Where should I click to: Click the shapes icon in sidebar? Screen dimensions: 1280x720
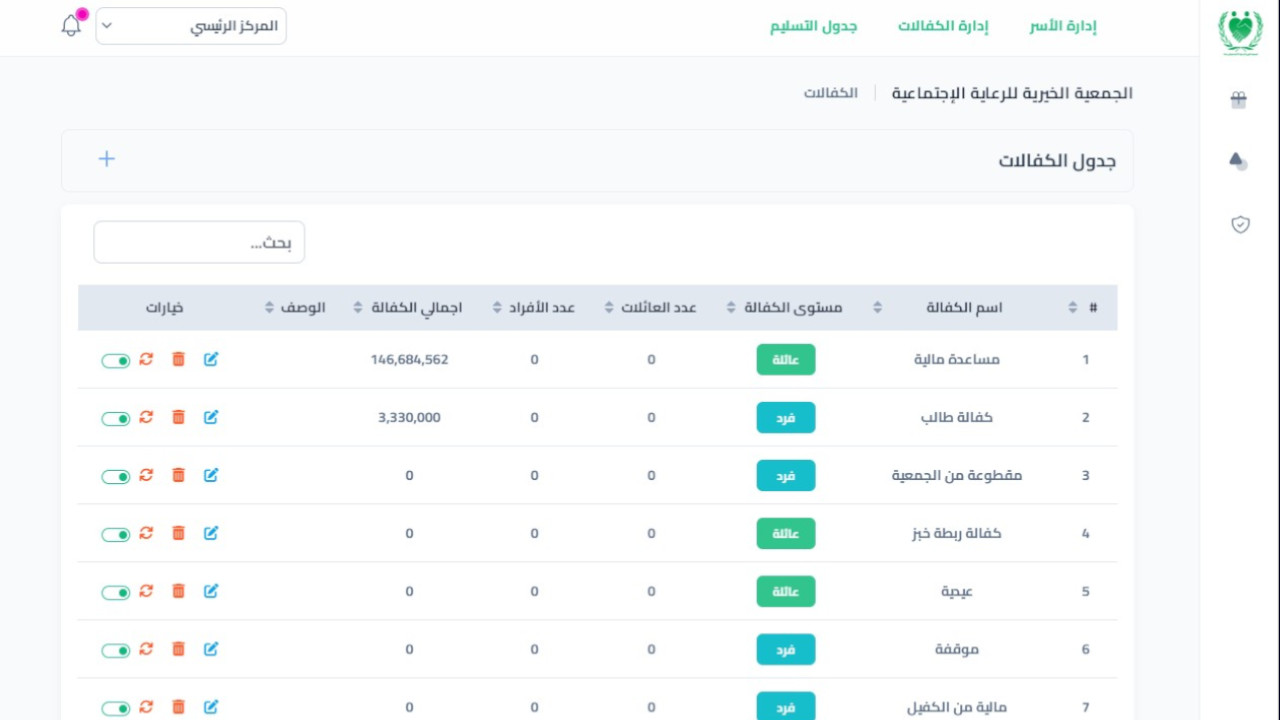point(1239,161)
